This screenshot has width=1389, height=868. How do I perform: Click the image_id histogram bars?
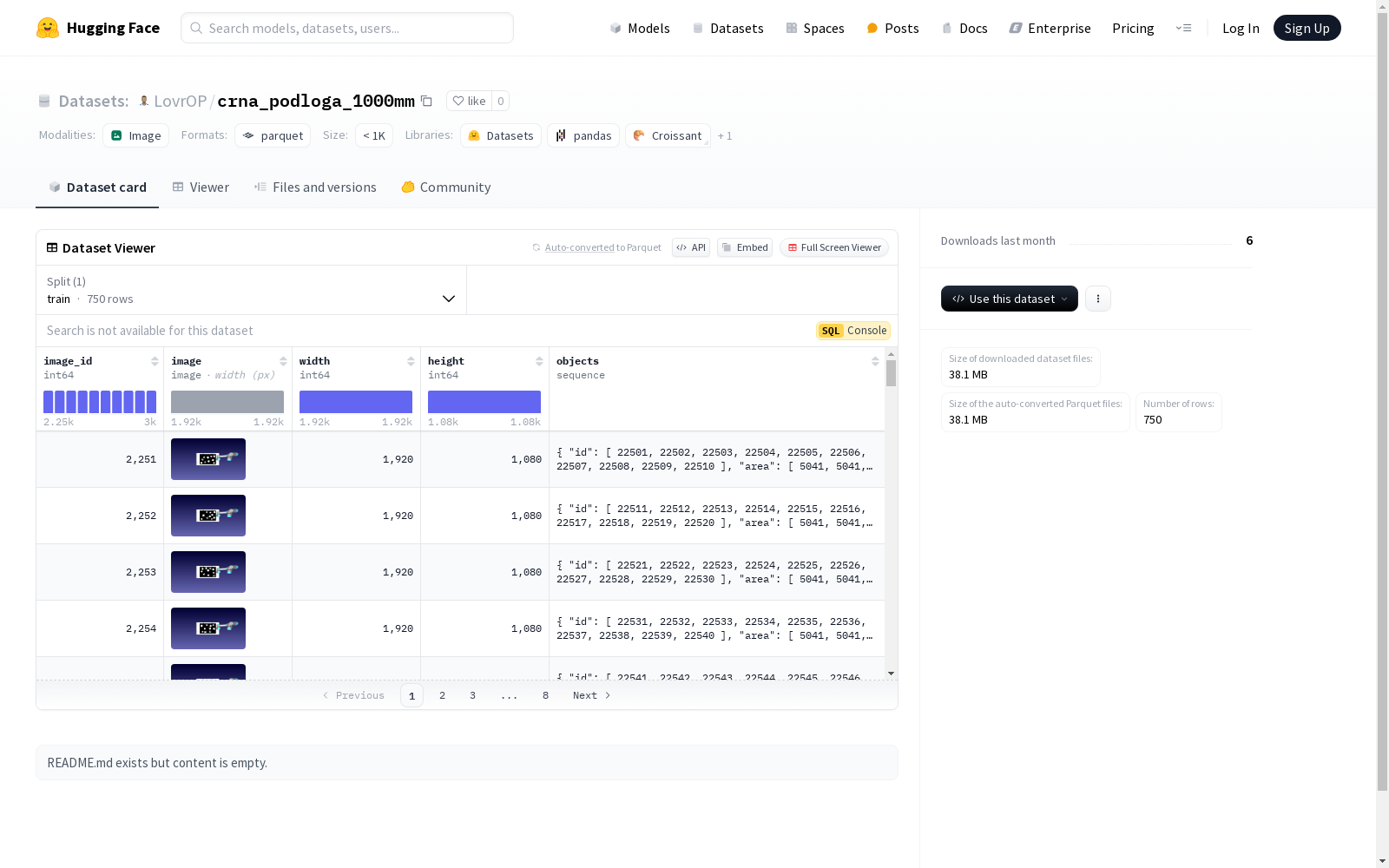pyautogui.click(x=100, y=402)
